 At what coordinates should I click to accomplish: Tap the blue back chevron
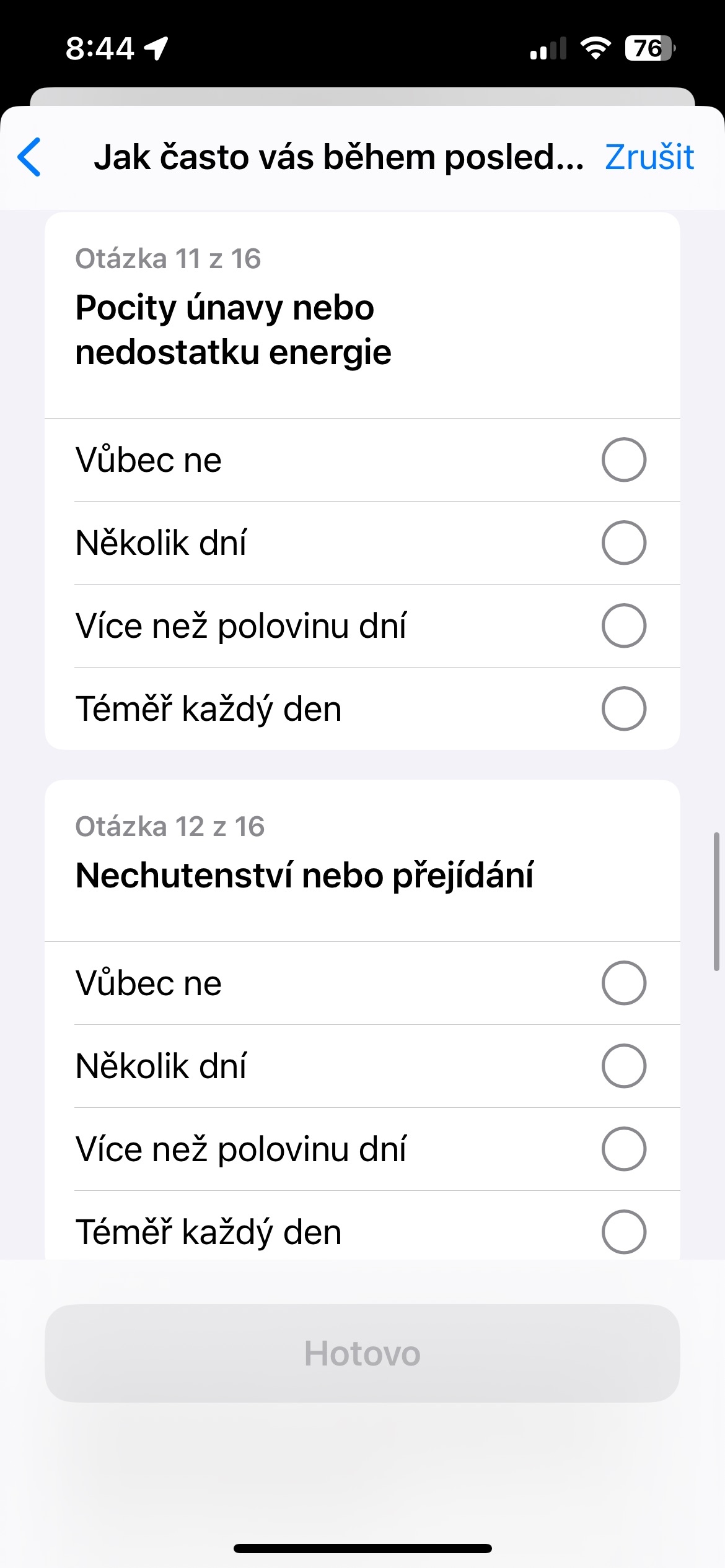tap(30, 157)
